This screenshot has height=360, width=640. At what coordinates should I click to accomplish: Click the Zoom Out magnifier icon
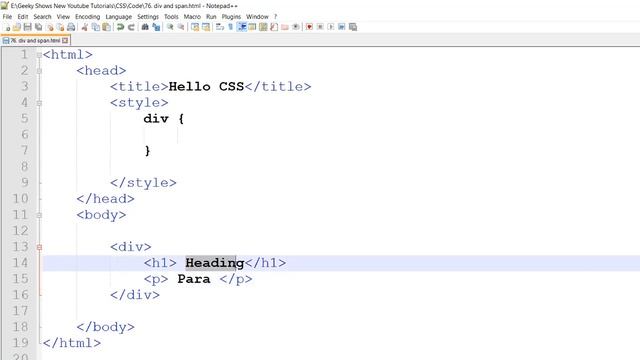(x=180, y=27)
